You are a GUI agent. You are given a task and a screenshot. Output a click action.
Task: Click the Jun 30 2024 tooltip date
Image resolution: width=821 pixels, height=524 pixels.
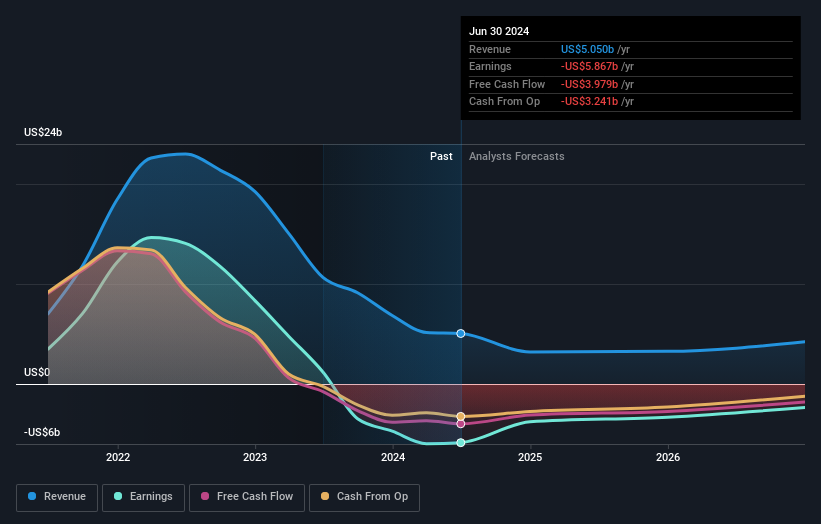499,31
